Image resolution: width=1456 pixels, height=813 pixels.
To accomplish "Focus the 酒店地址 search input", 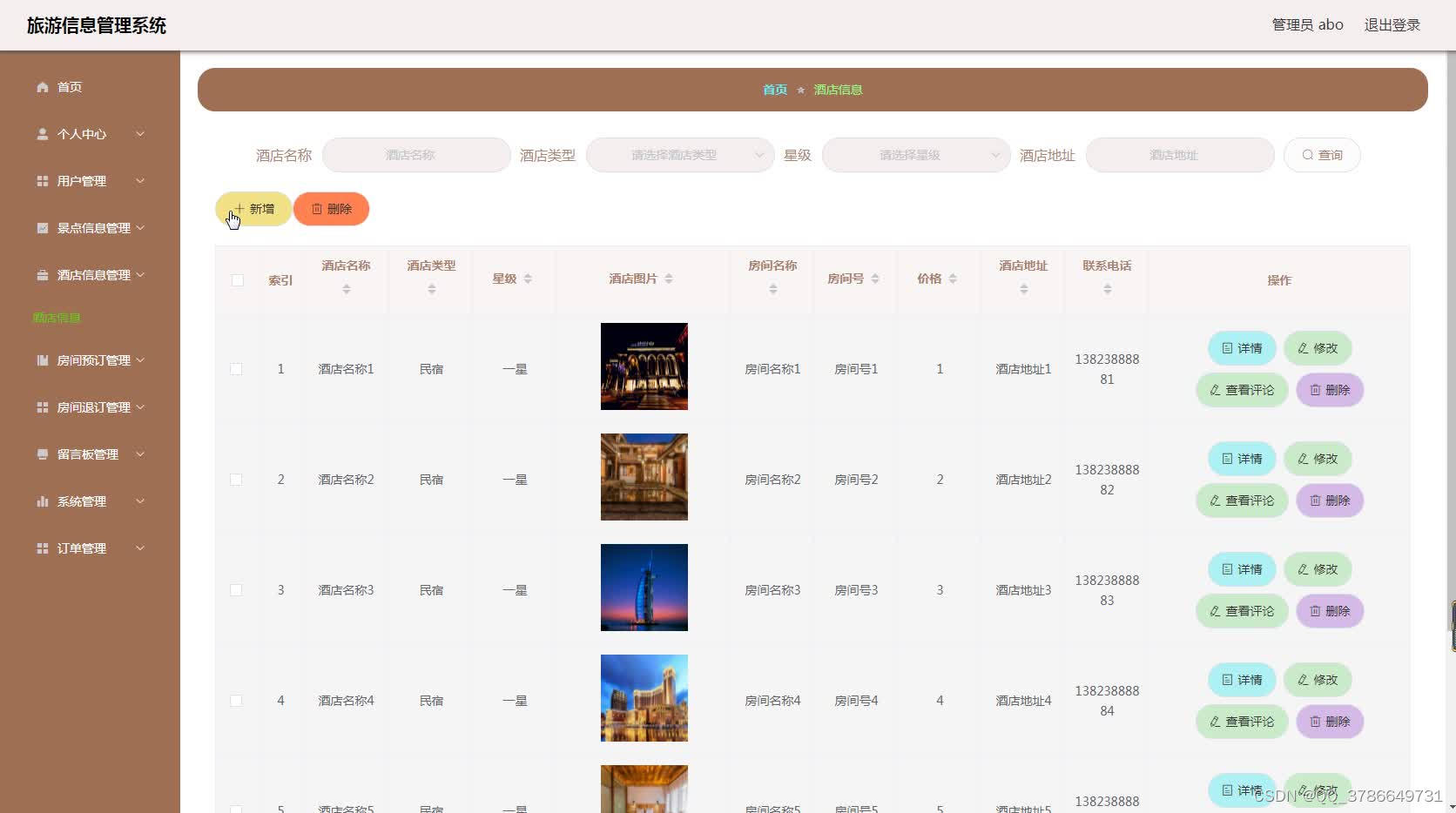I will (1180, 155).
